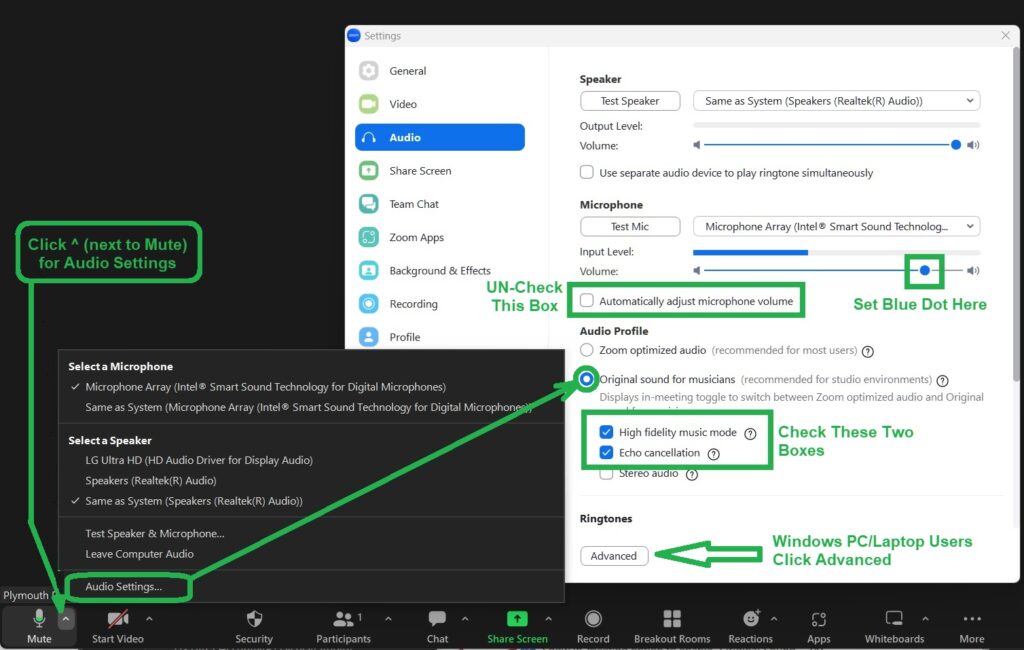The width and height of the screenshot is (1024, 650).
Task: Close the Settings window
Action: coord(1006,35)
